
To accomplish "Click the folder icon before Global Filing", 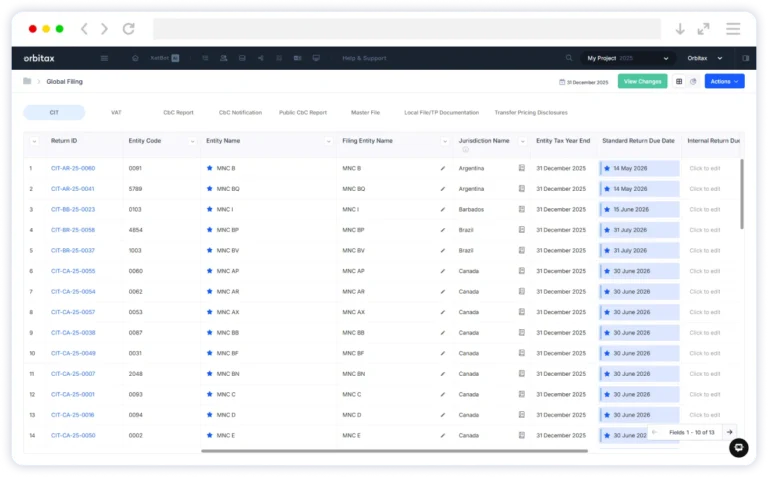I will (x=27, y=81).
